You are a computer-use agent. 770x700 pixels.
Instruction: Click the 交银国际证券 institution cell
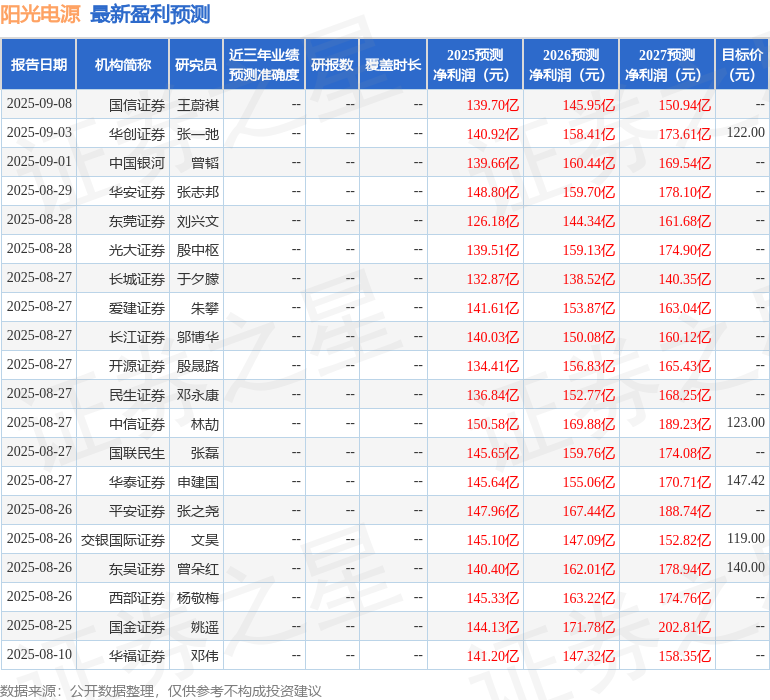point(123,540)
